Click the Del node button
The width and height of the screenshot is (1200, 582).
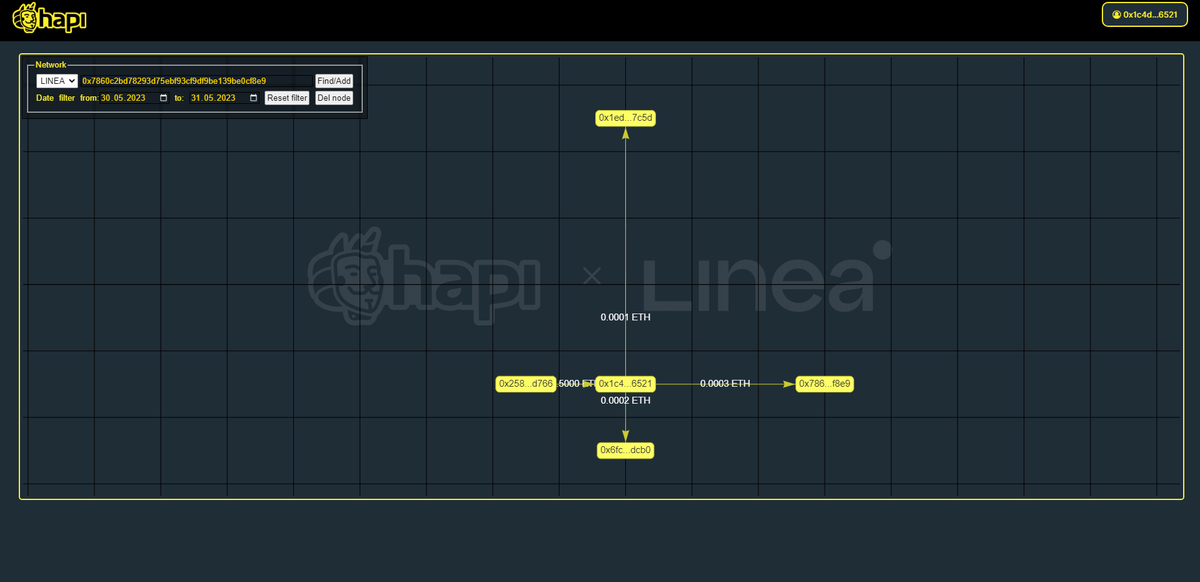334,98
